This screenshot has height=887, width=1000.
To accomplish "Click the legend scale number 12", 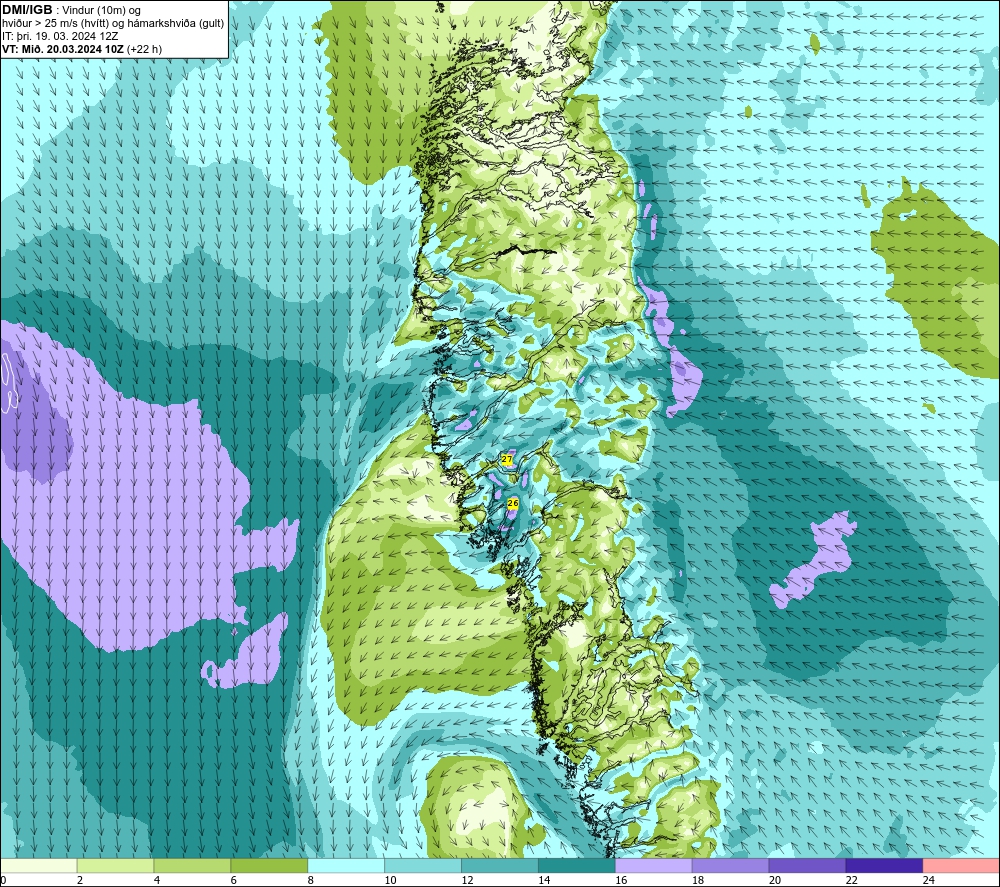I will (x=467, y=880).
